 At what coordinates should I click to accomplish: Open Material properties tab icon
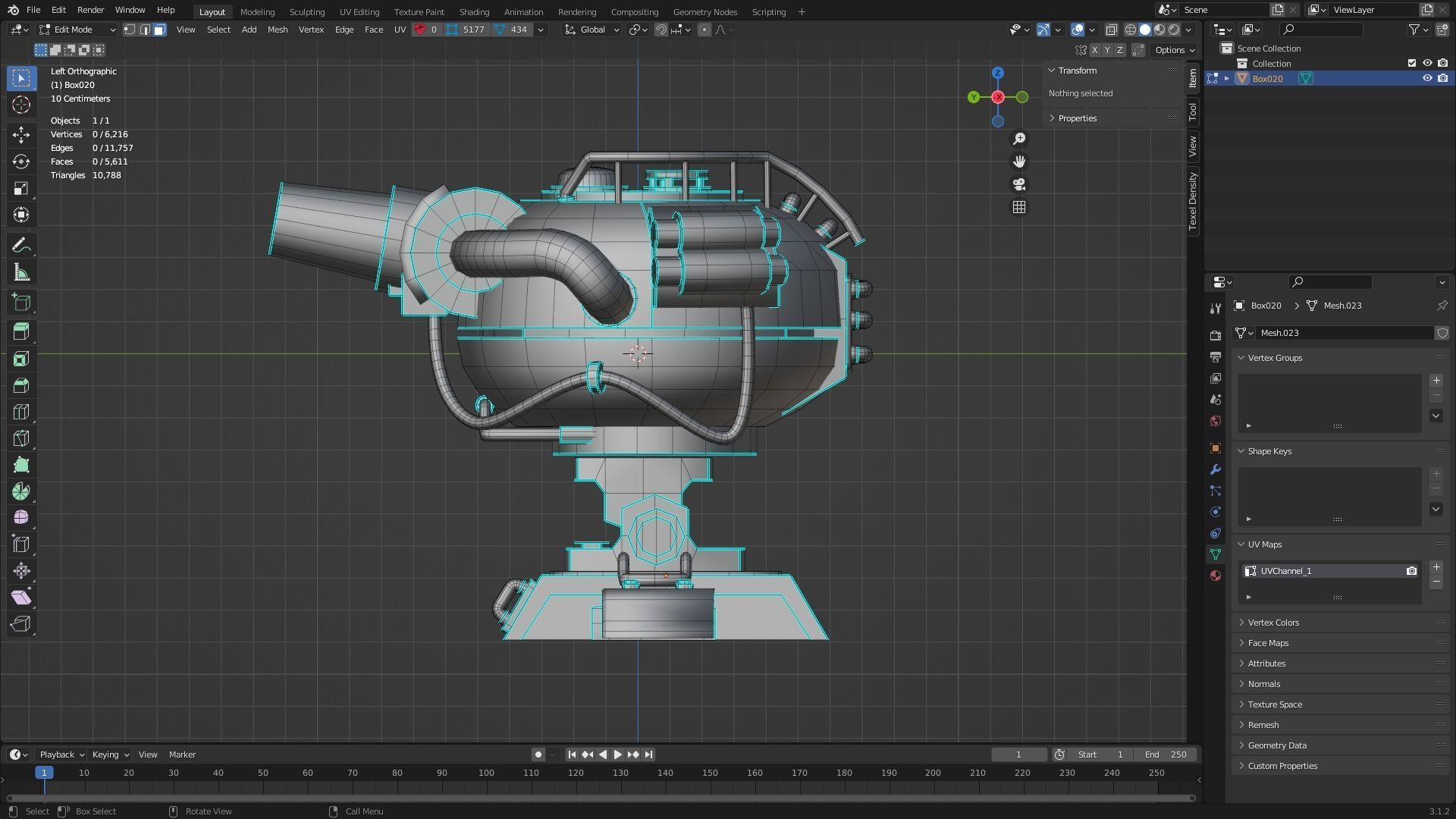1216,576
